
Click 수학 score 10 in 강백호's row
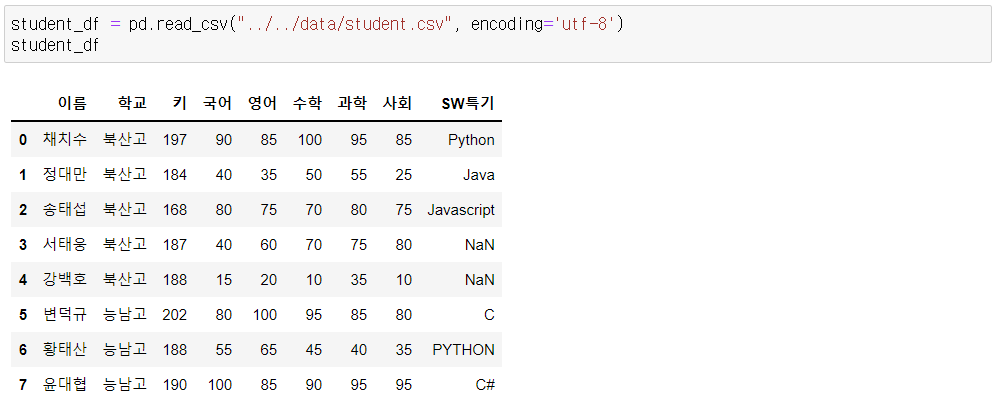(x=314, y=280)
